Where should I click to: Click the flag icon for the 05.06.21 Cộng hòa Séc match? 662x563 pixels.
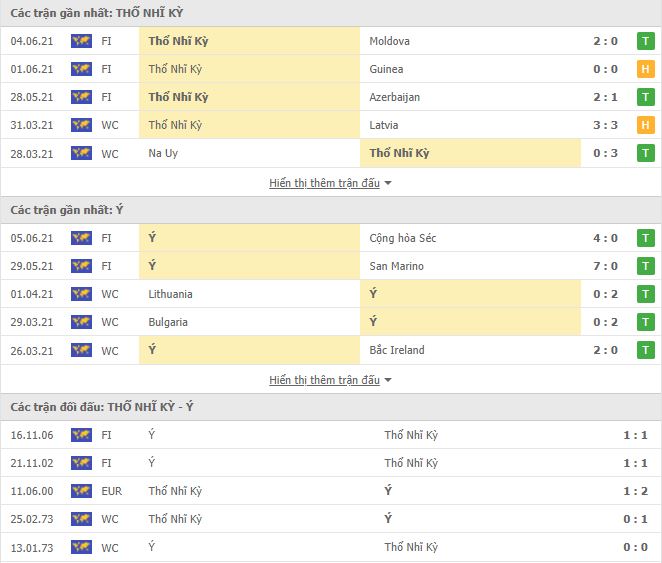81,239
